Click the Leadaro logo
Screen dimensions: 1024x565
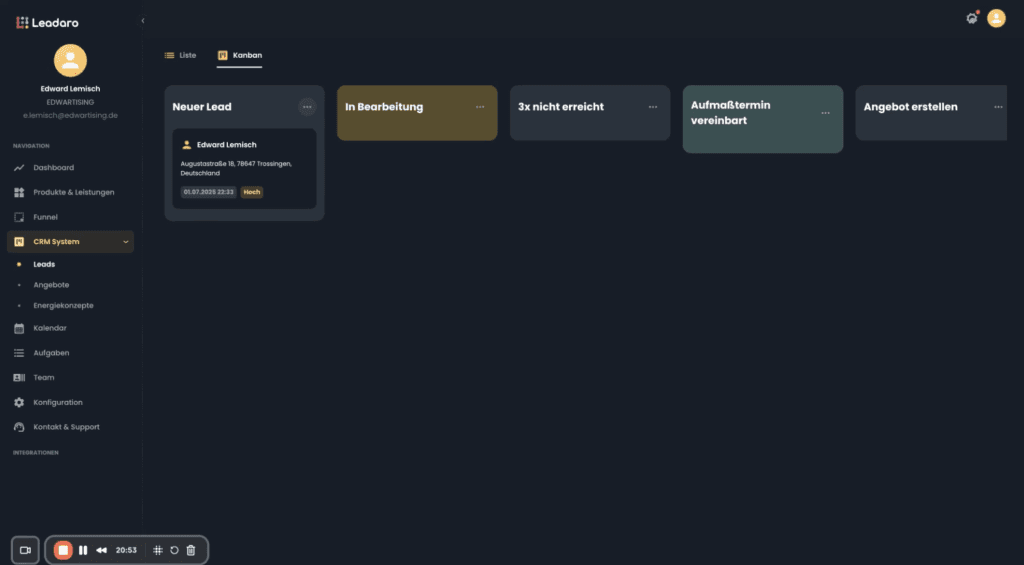pos(47,23)
